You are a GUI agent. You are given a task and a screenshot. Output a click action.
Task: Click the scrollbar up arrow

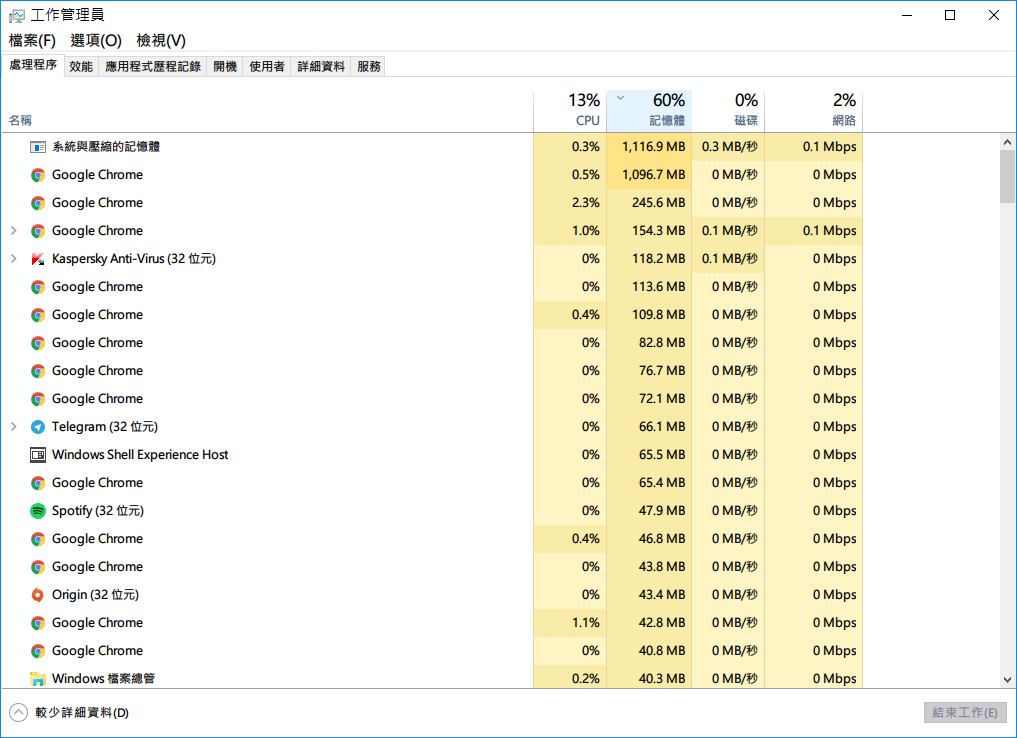pos(1007,141)
